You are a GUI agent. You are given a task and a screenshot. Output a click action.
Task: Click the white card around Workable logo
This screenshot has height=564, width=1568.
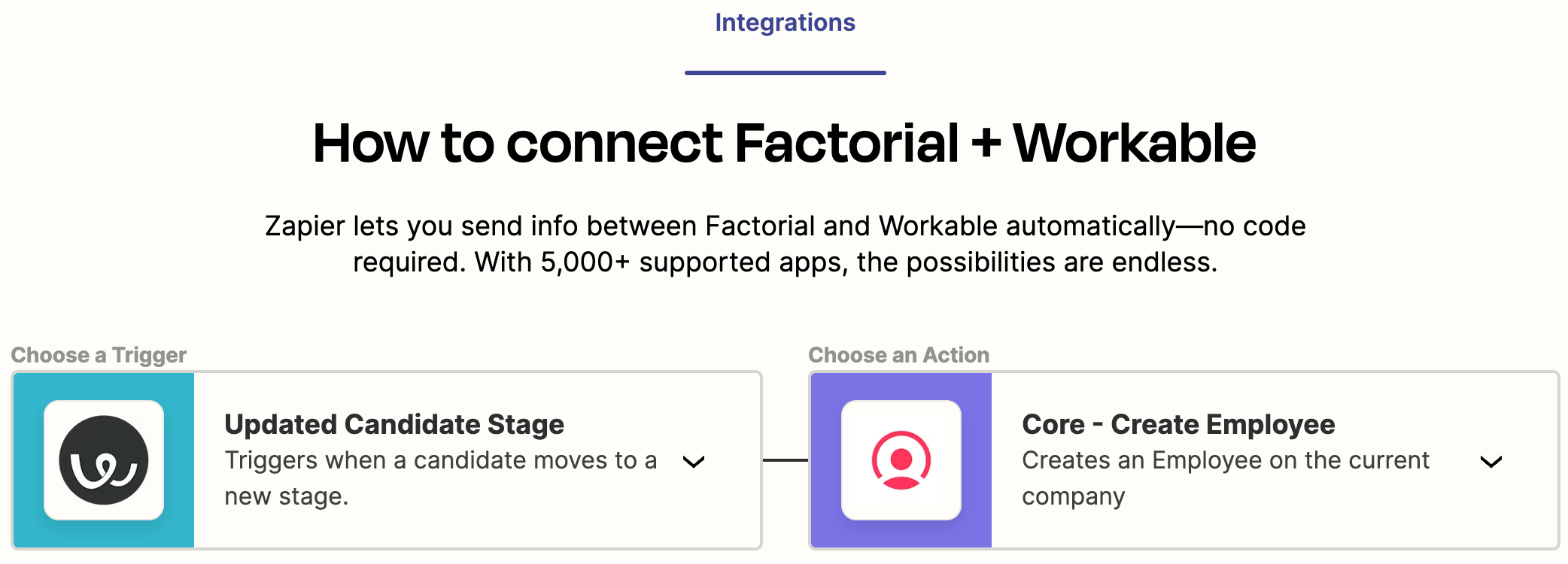click(104, 460)
